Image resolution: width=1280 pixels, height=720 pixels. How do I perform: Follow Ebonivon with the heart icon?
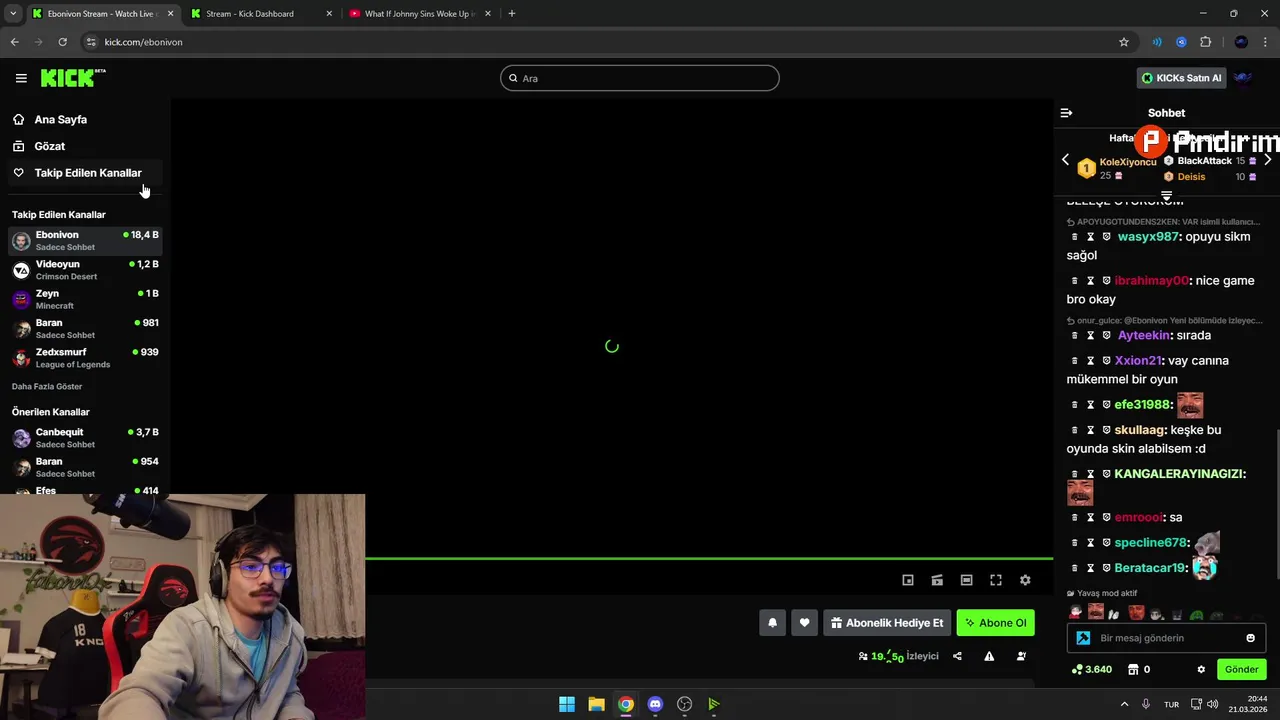[x=804, y=623]
